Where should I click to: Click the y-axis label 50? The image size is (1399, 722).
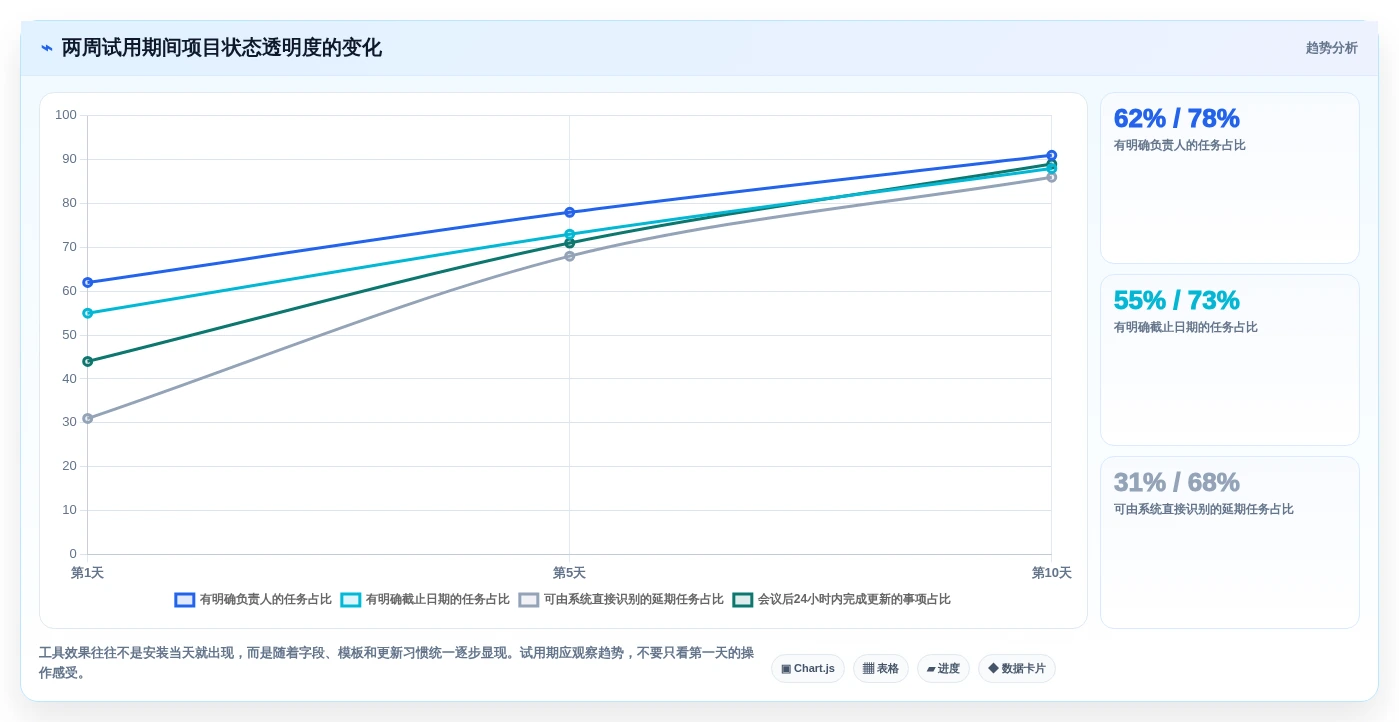click(69, 334)
